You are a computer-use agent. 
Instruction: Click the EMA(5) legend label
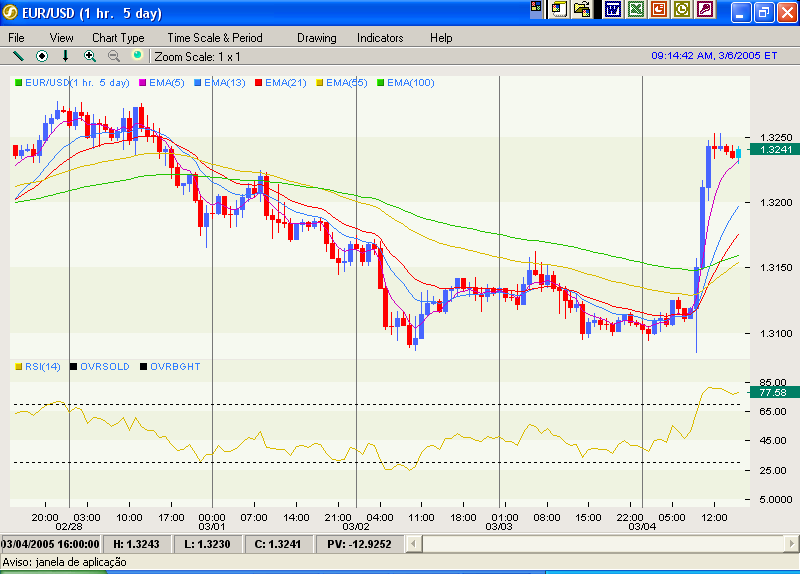[165, 83]
